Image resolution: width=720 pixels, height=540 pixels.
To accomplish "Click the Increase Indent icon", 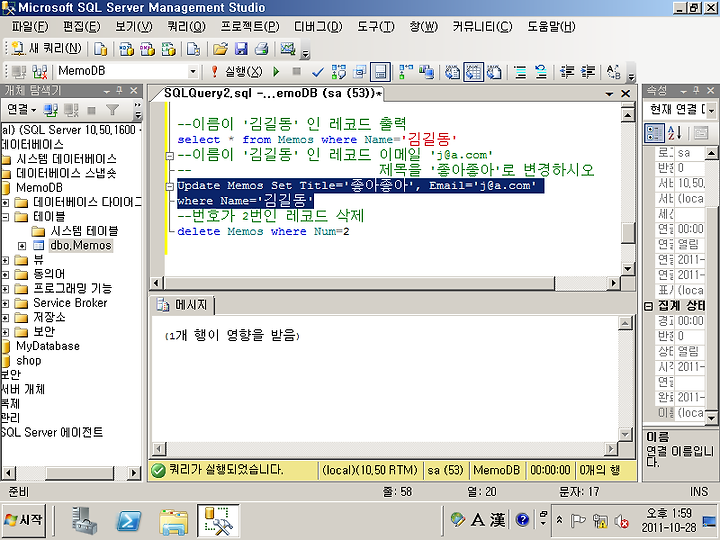I will [588, 72].
